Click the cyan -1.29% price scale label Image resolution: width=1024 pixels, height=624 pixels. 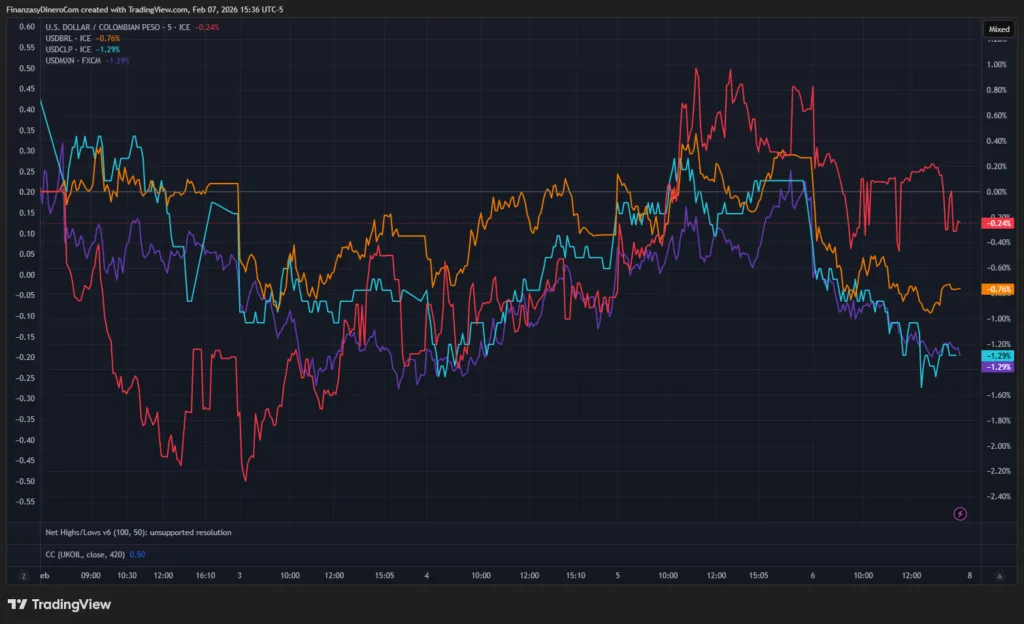coord(999,356)
